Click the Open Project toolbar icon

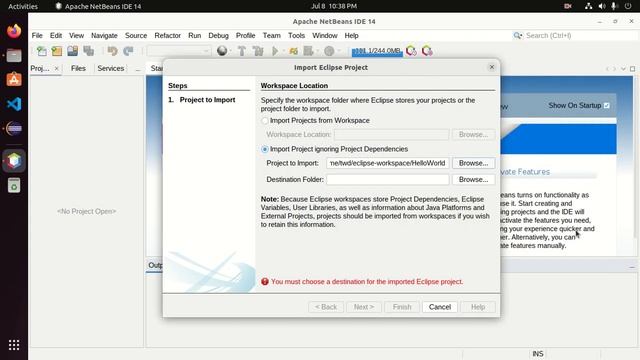(73, 51)
